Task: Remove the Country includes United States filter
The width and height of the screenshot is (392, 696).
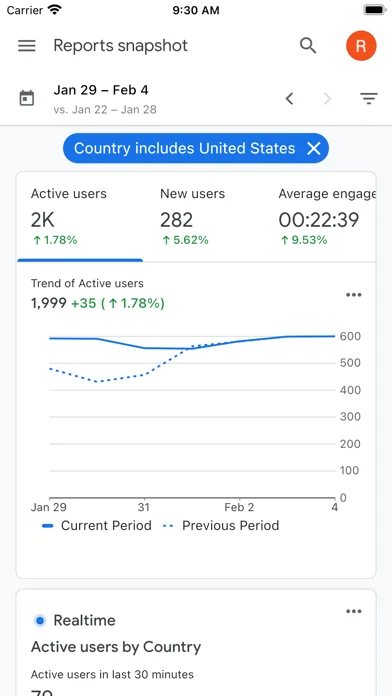Action: coord(313,148)
